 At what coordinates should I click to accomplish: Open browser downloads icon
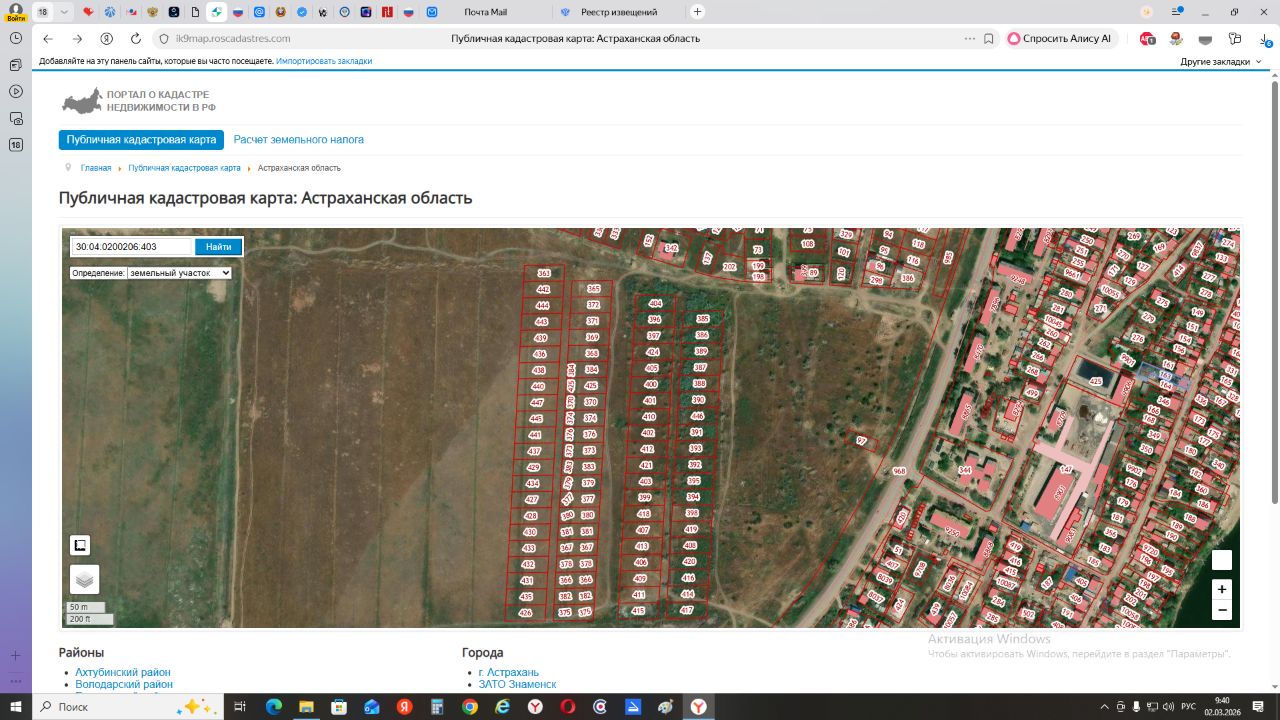[x=1266, y=38]
